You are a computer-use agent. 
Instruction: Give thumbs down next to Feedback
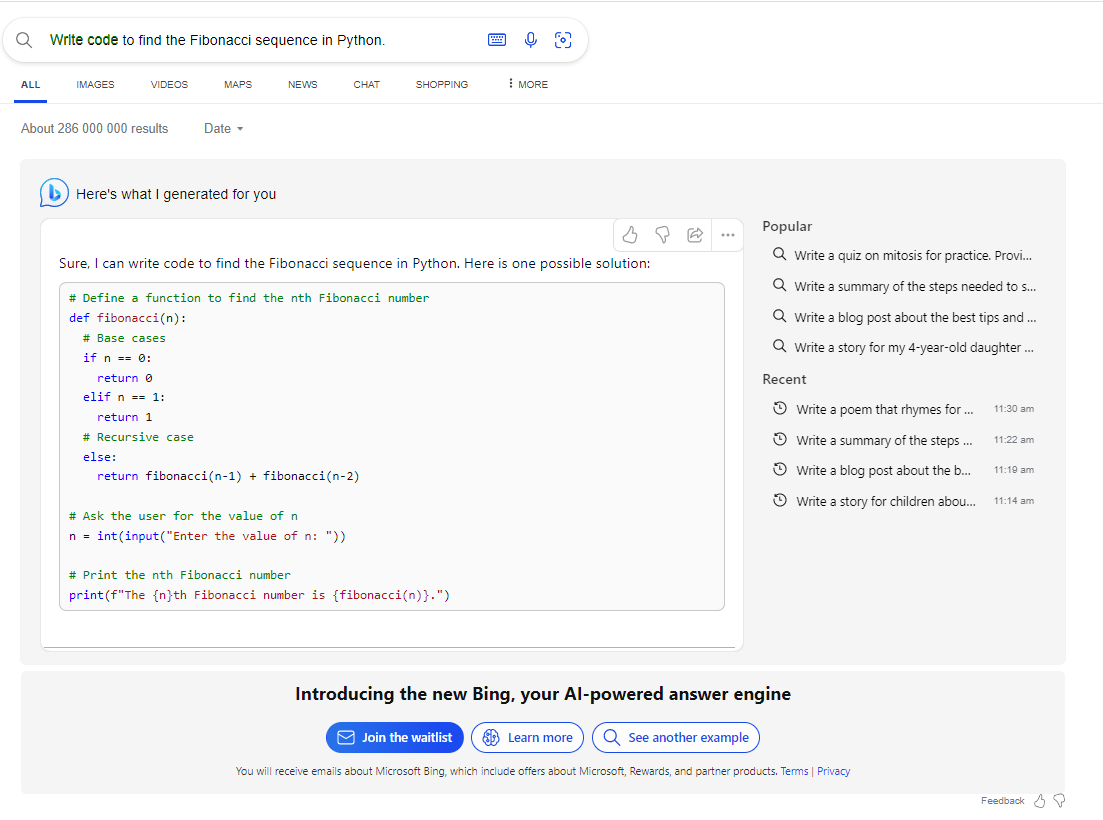pyautogui.click(x=1059, y=801)
